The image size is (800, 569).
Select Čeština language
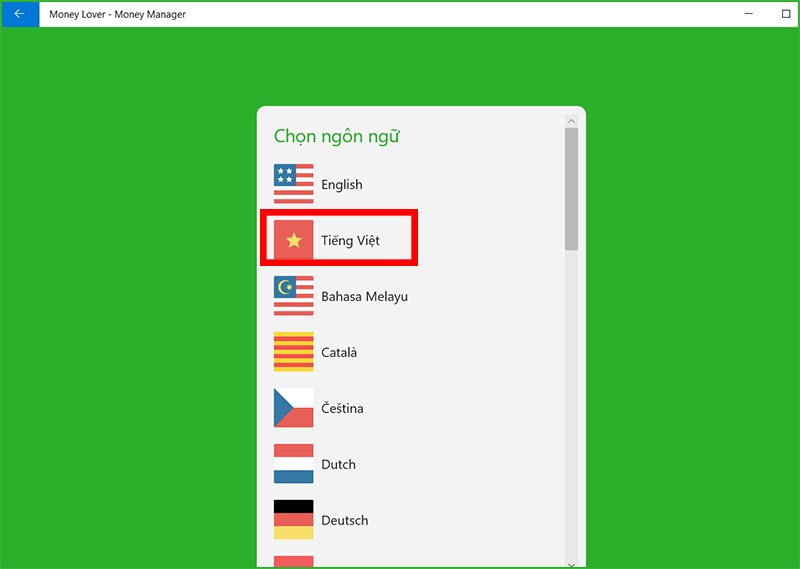pyautogui.click(x=342, y=408)
